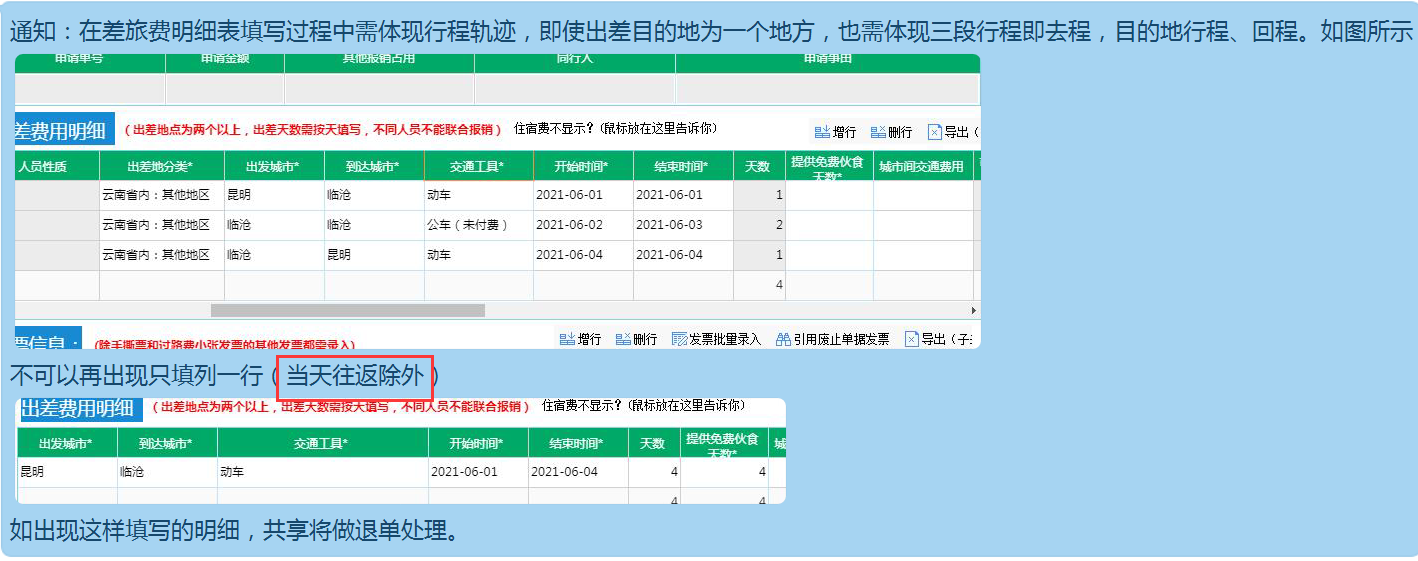1418x561 pixels.
Task: Open the 2021-06-03 end date cell
Action: coord(670,225)
